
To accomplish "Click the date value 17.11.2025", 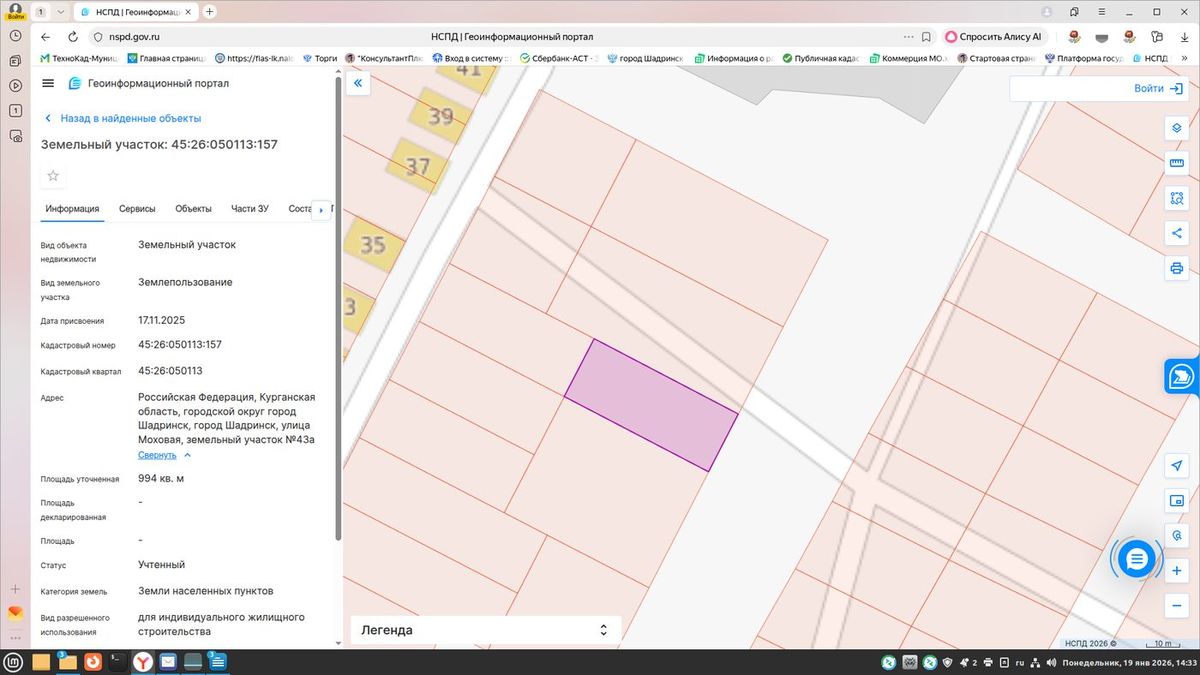I will (162, 320).
